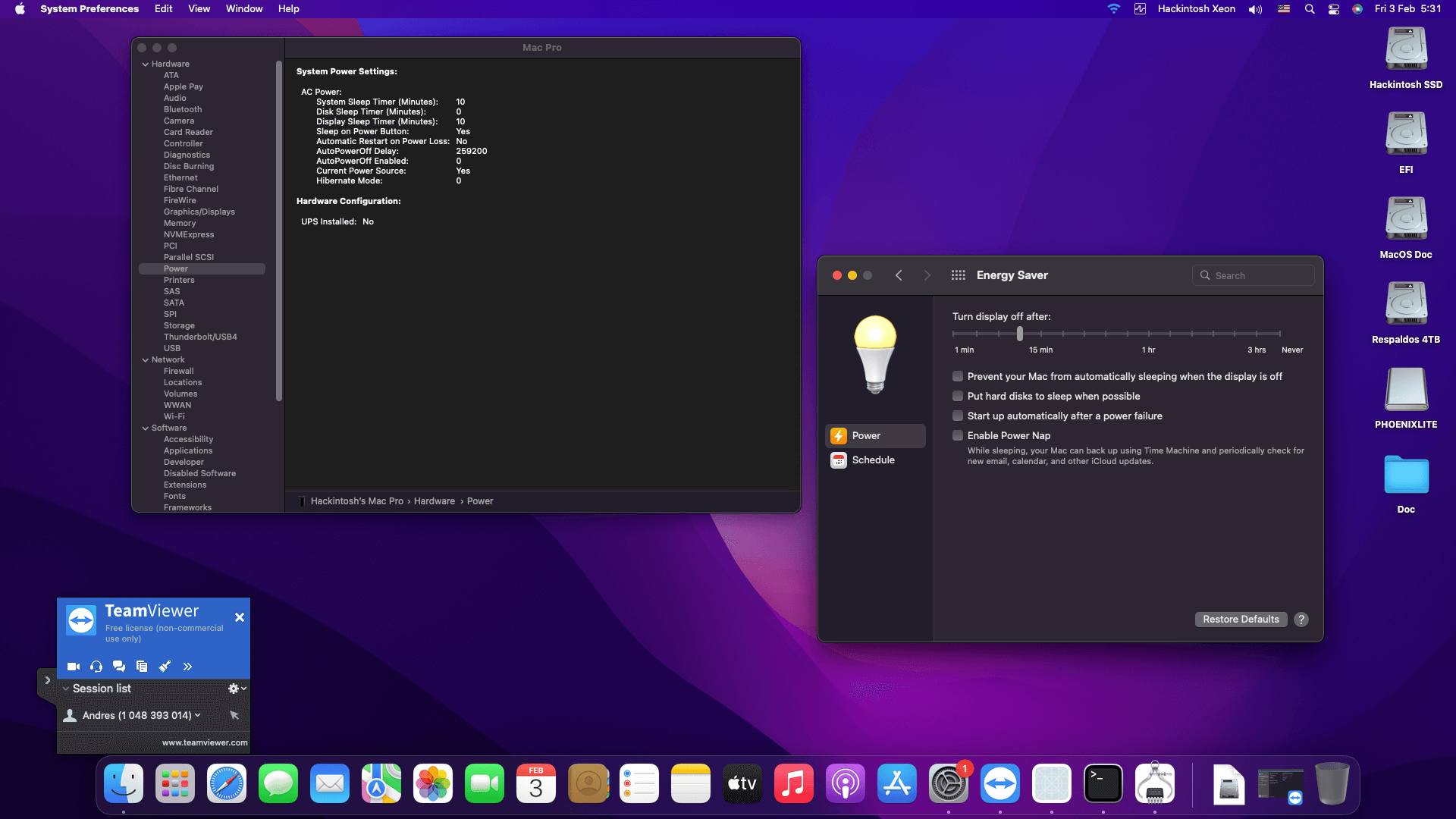Open Finder from the Dock
Viewport: 1456px width, 819px height.
[124, 783]
